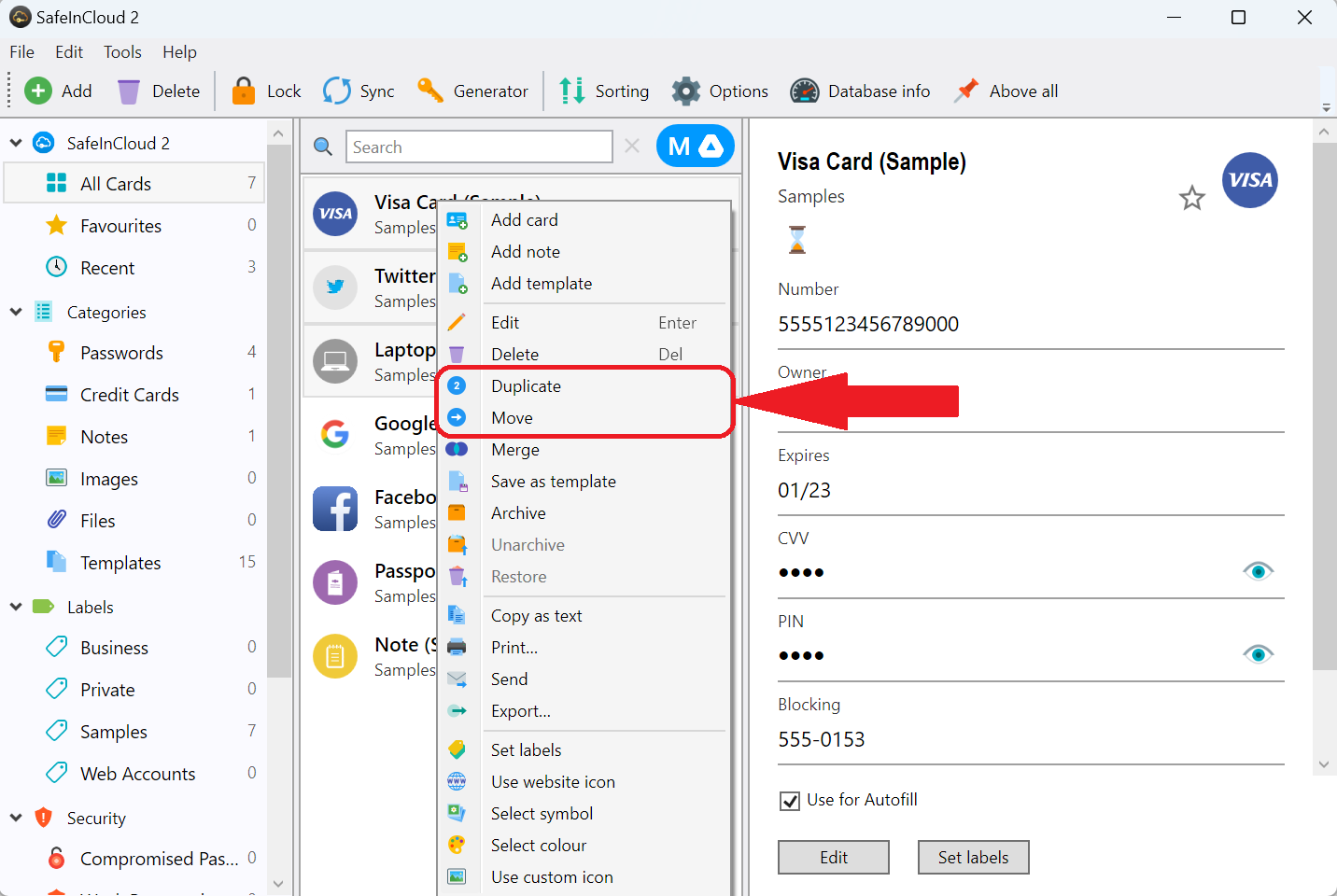Select All Cards in sidebar
This screenshot has height=896, width=1337.
pos(134,184)
